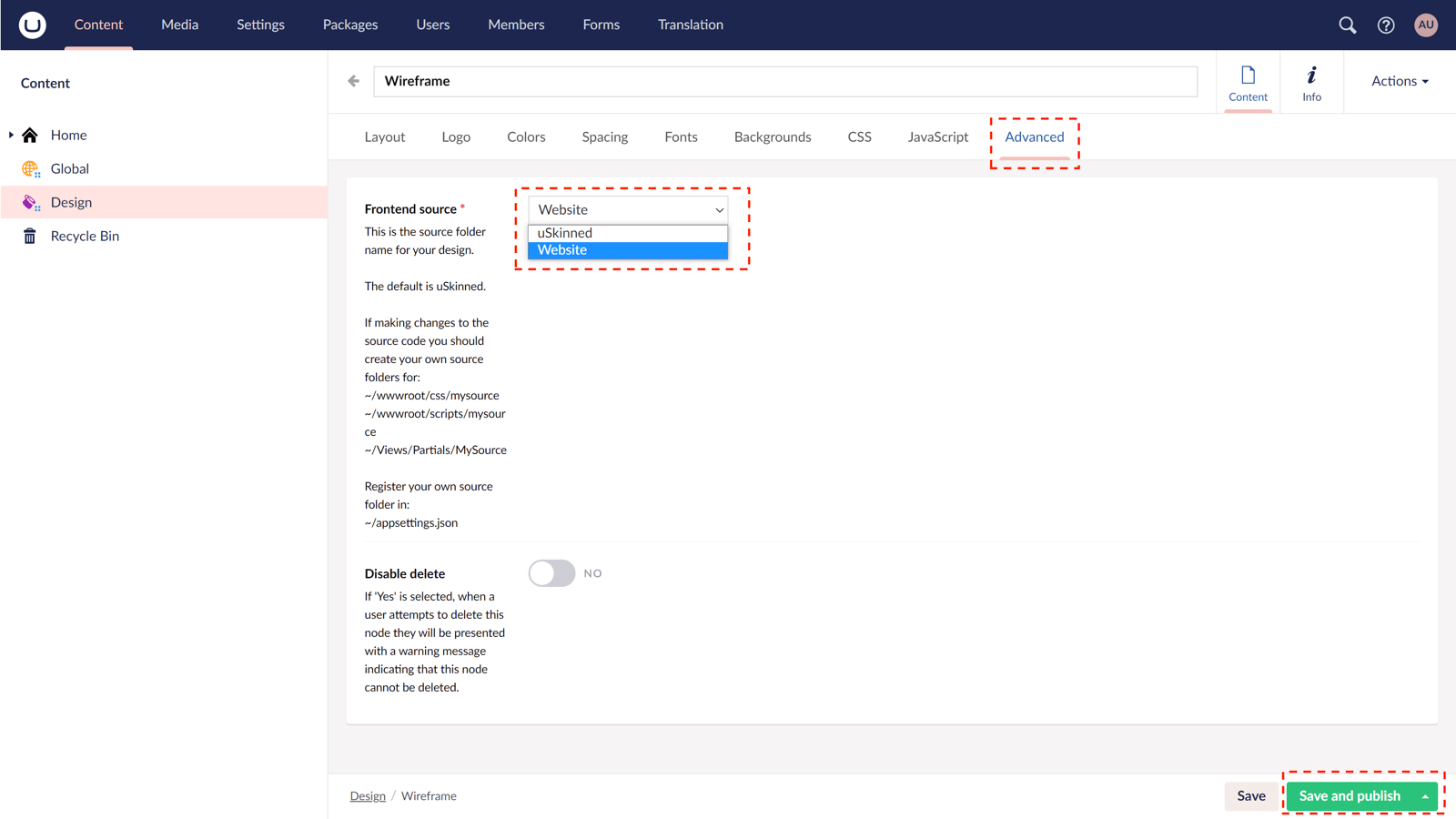The width and height of the screenshot is (1456, 819).
Task: Open the Design breadcrumb link
Action: click(368, 795)
